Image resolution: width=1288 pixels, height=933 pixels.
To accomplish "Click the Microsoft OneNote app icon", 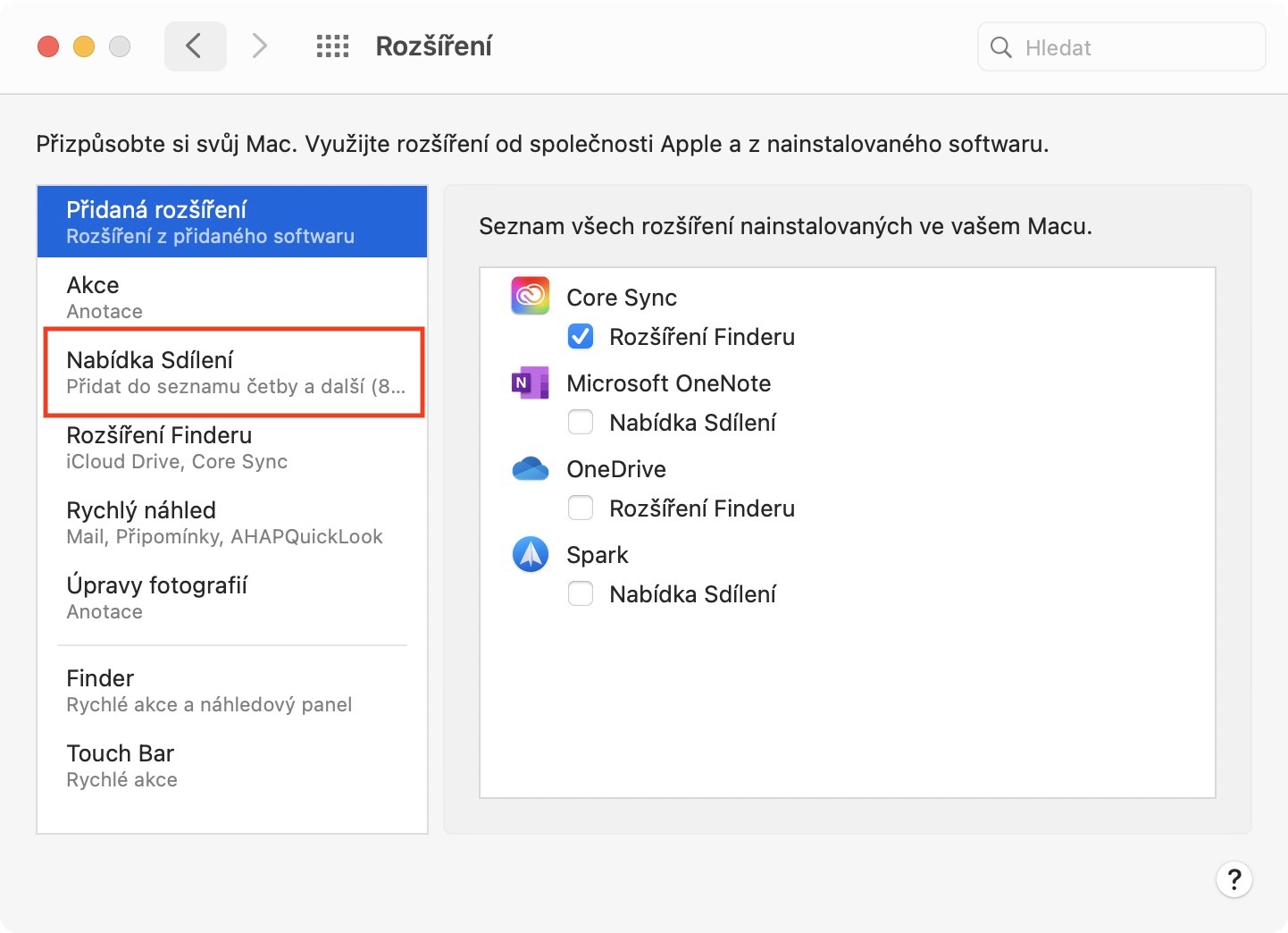I will [531, 382].
